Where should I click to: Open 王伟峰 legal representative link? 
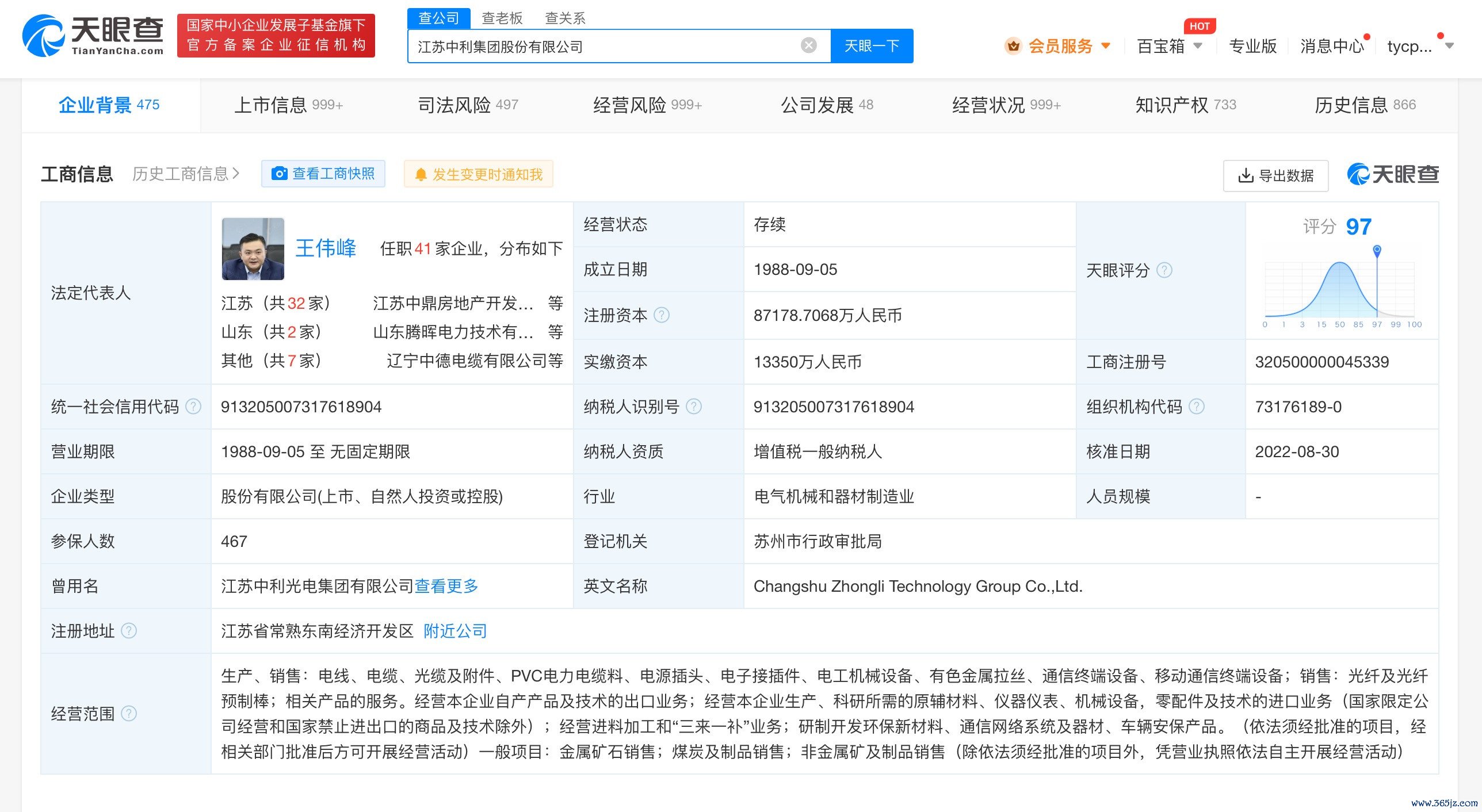click(326, 248)
